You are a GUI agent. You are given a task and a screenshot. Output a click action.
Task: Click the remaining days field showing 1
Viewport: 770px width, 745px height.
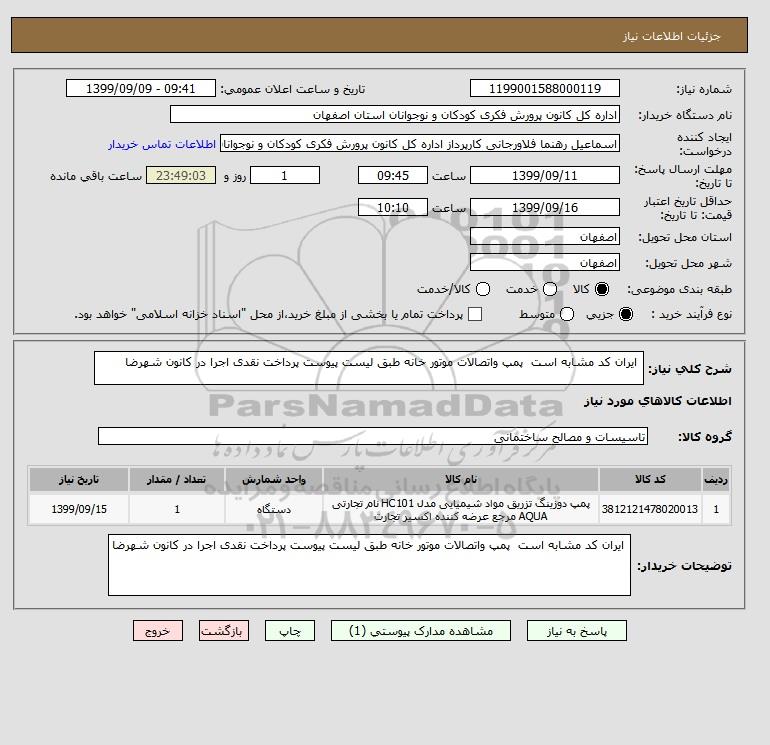point(285,175)
